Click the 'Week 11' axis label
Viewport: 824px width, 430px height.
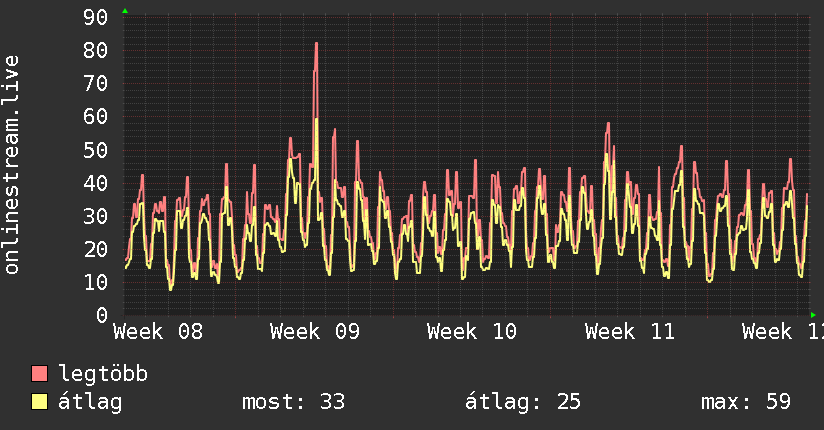(x=630, y=332)
